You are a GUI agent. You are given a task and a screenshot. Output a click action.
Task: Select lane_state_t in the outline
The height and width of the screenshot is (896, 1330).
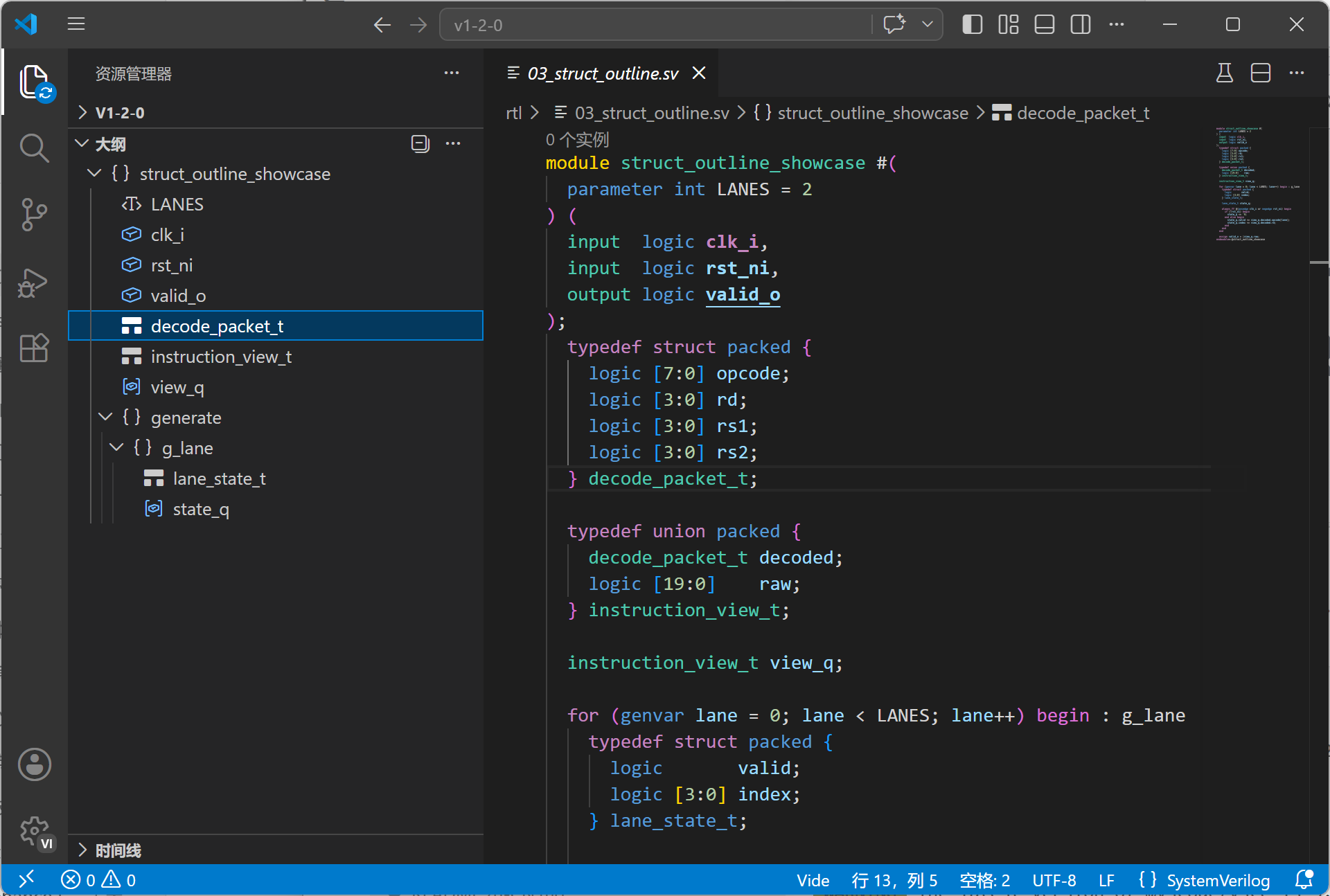pyautogui.click(x=276, y=478)
